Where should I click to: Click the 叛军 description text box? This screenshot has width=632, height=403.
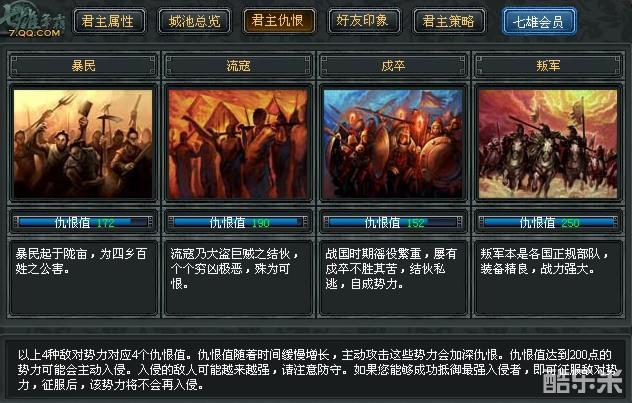pyautogui.click(x=548, y=278)
